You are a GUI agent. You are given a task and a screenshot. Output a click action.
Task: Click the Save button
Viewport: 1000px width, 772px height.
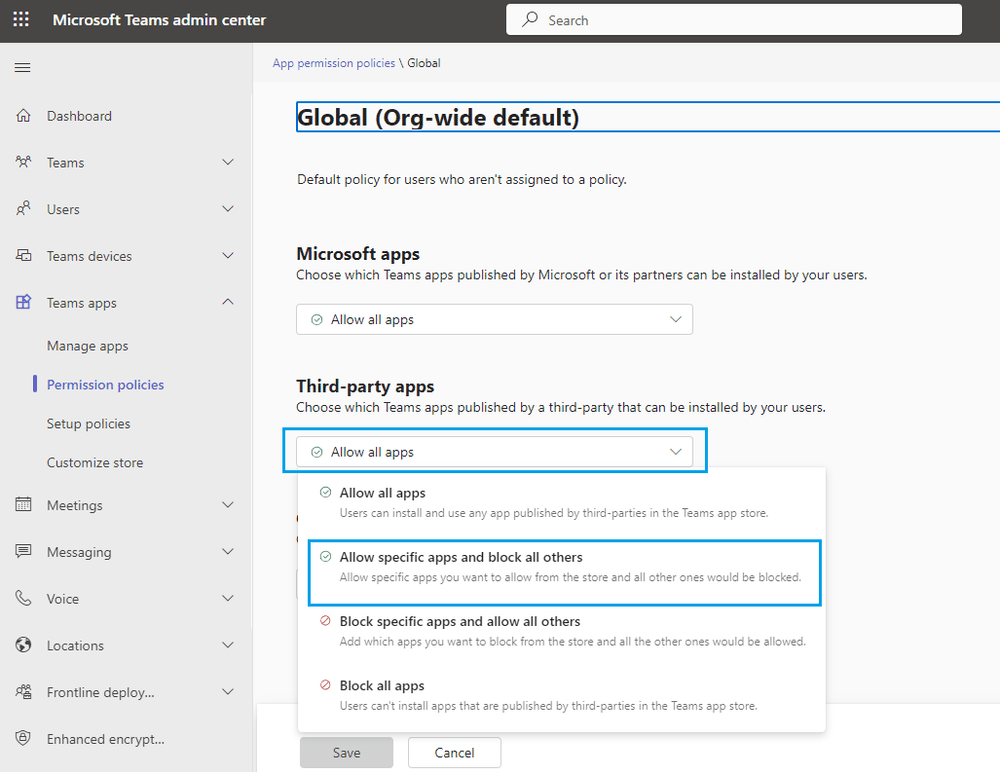click(x=346, y=752)
